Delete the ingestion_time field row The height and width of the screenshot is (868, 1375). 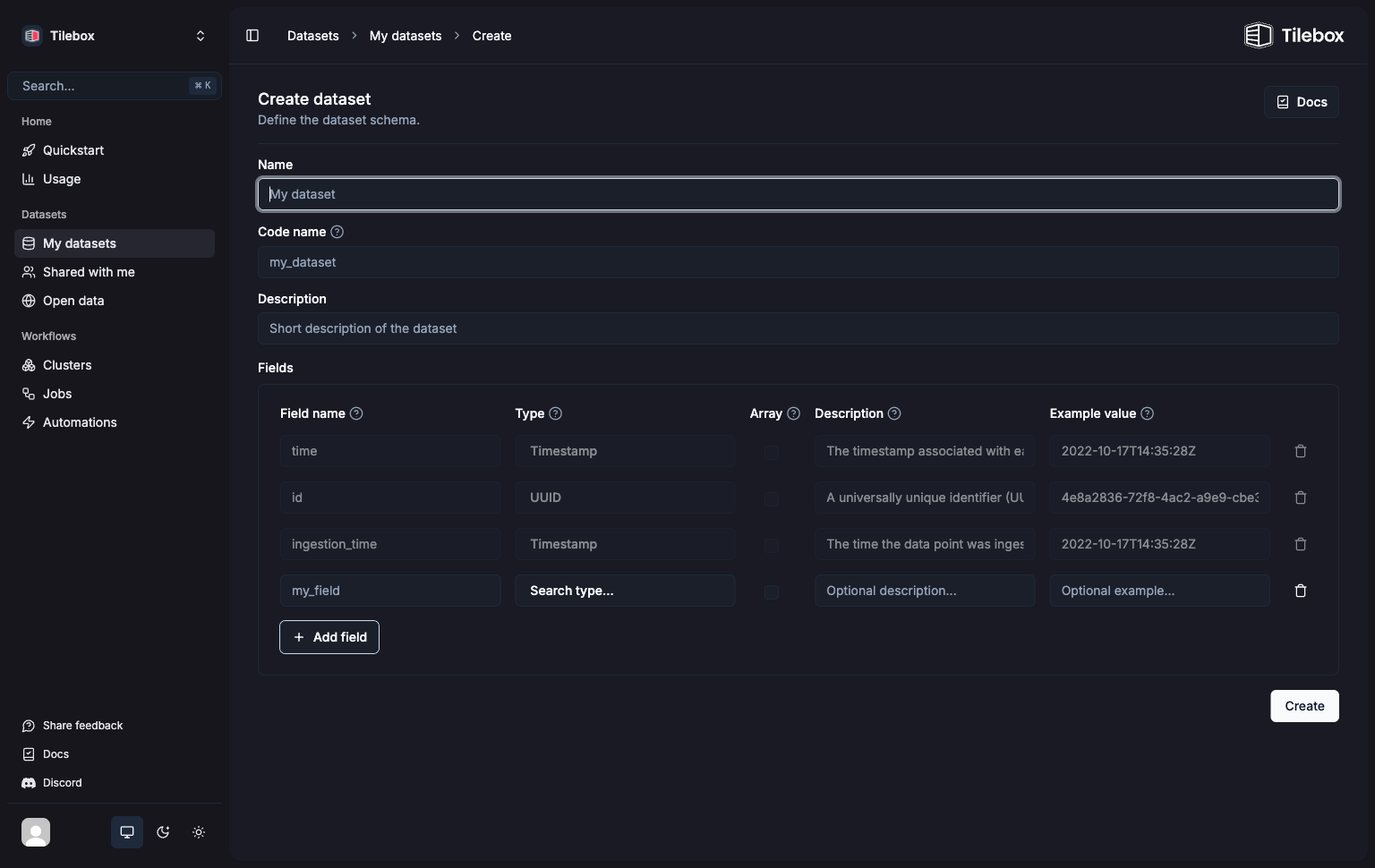click(x=1301, y=544)
